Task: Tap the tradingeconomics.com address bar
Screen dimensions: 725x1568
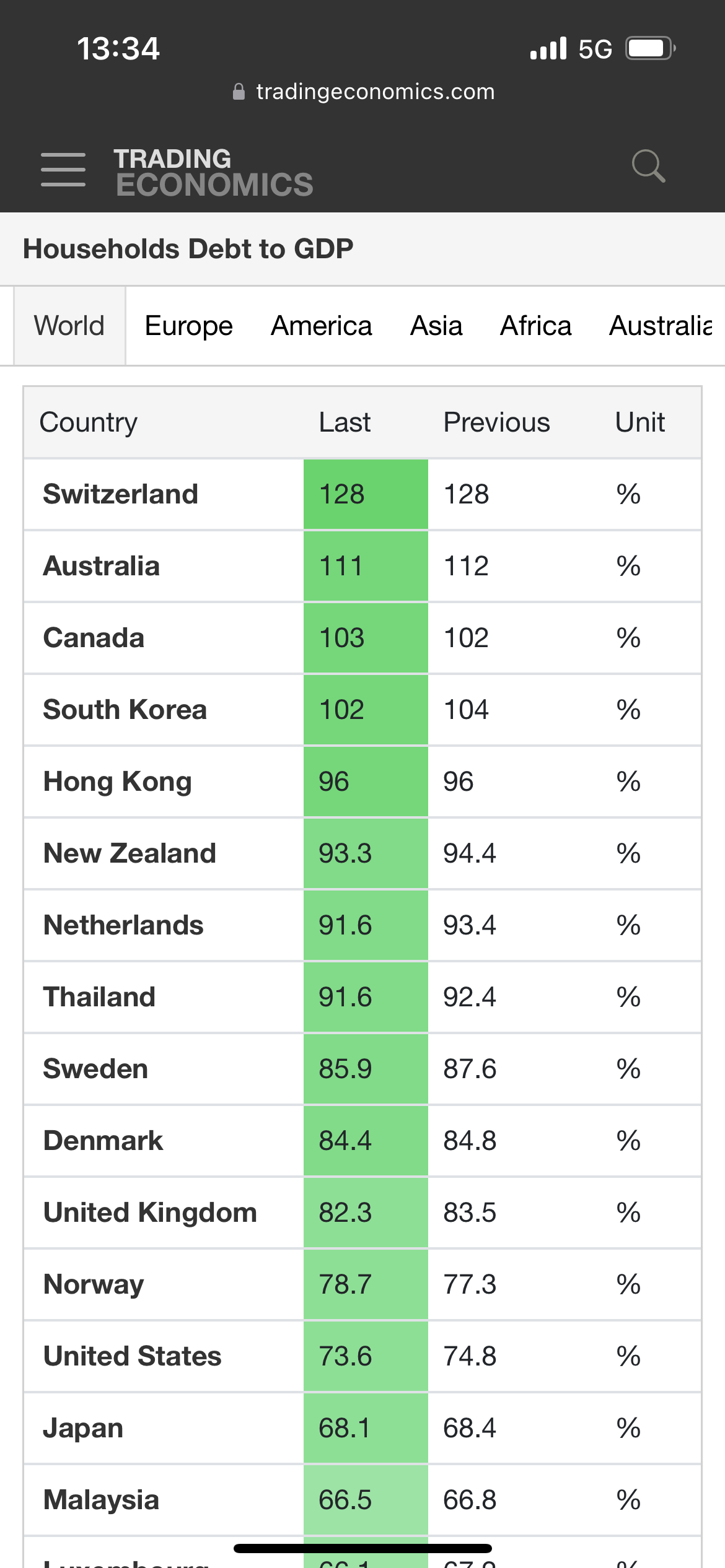Action: 363,92
